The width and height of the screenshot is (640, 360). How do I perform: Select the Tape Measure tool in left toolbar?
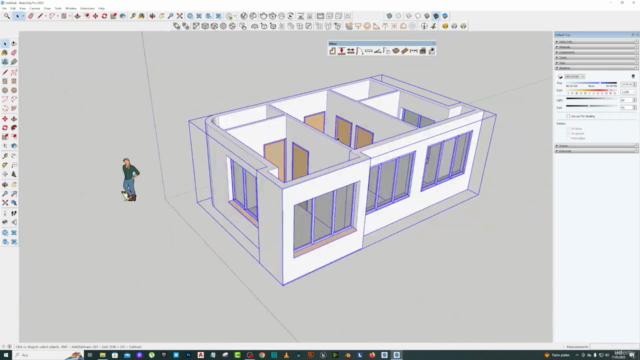[x=5, y=156]
